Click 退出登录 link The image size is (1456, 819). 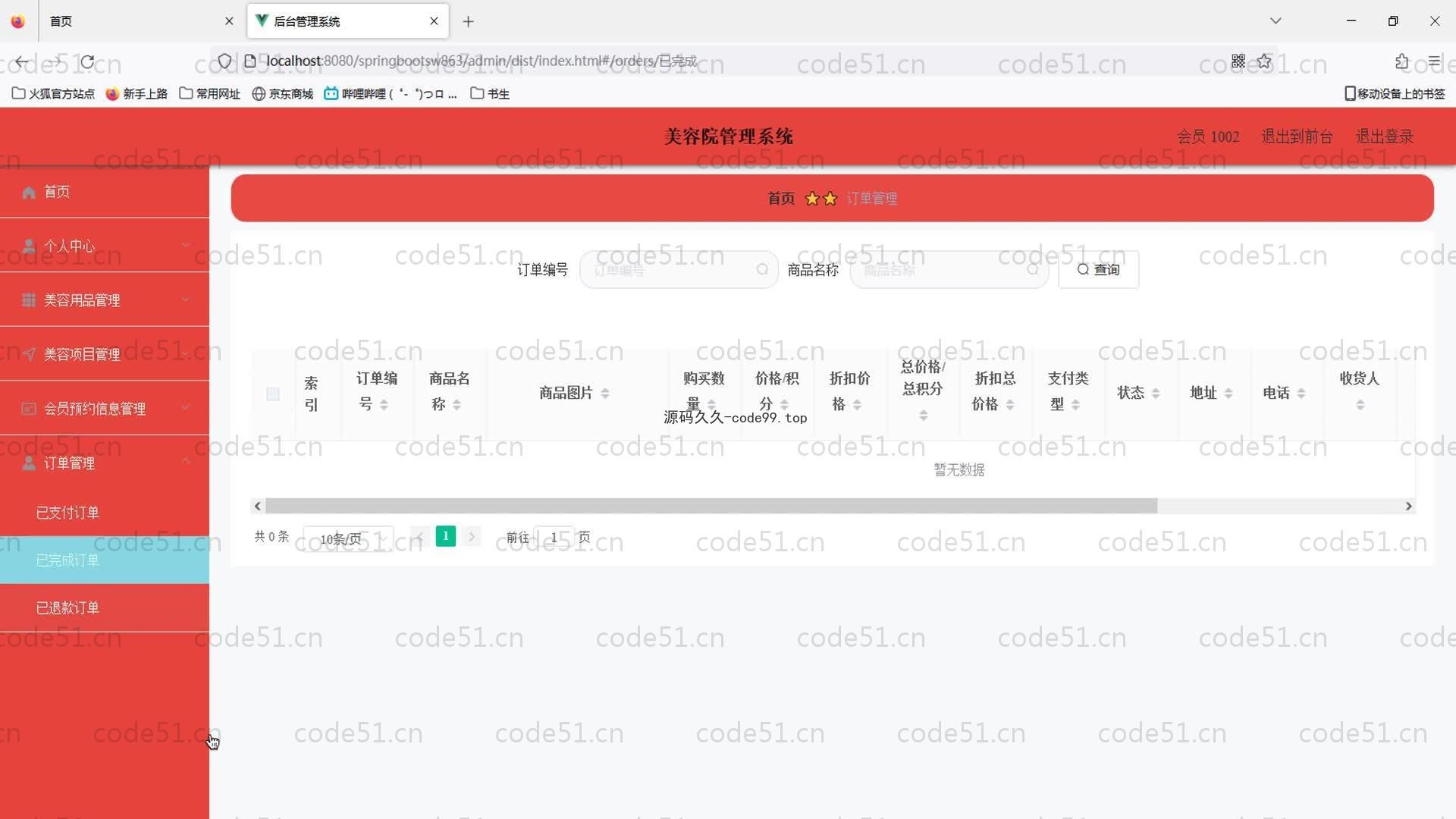tap(1385, 136)
